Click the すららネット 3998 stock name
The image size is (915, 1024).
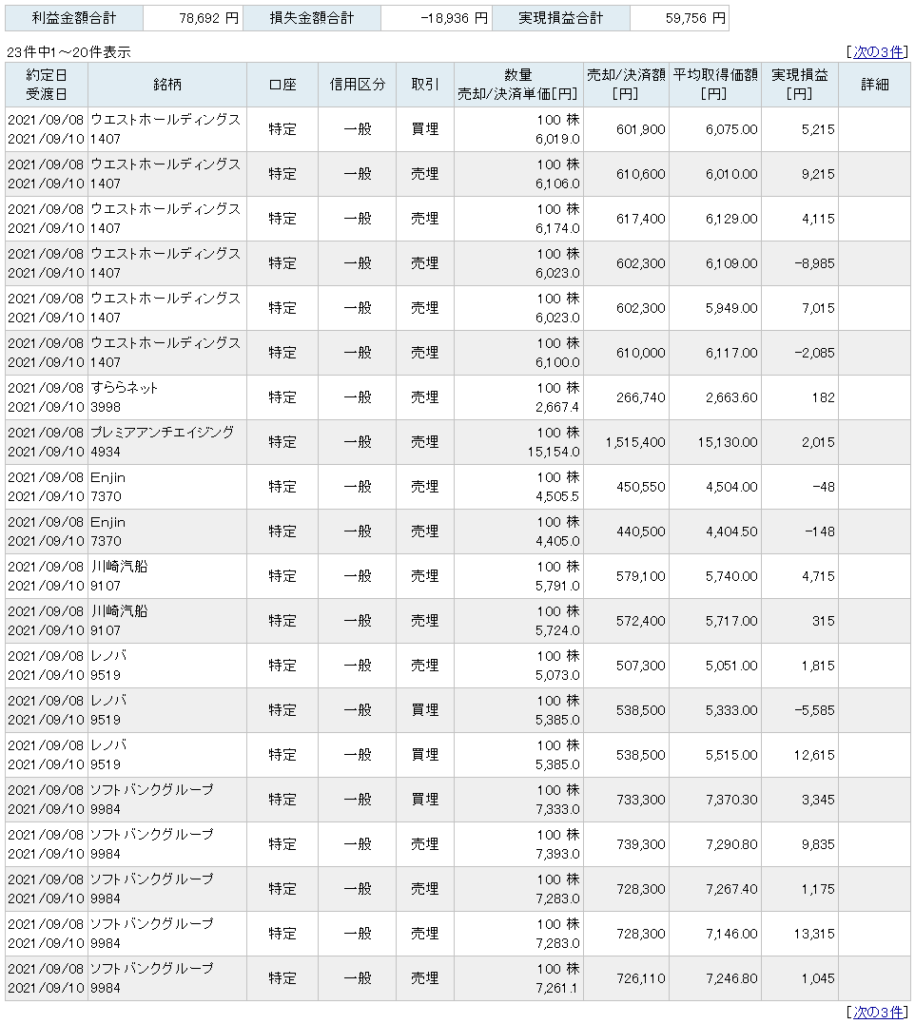click(124, 397)
